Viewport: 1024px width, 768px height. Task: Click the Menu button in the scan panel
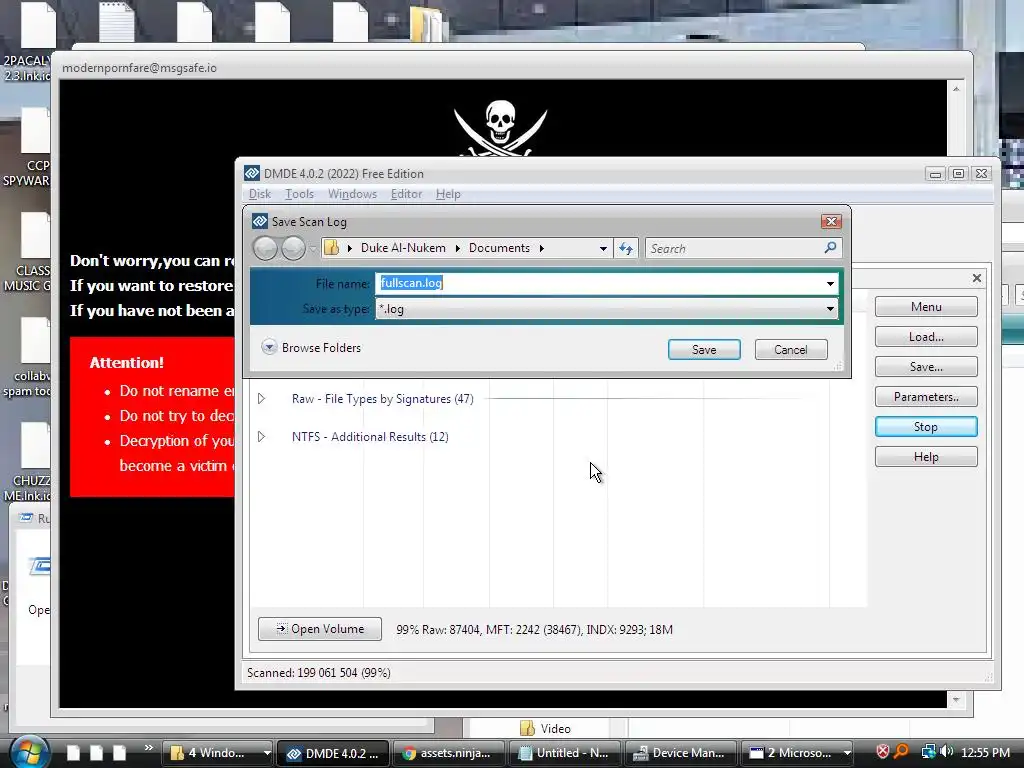pos(926,306)
